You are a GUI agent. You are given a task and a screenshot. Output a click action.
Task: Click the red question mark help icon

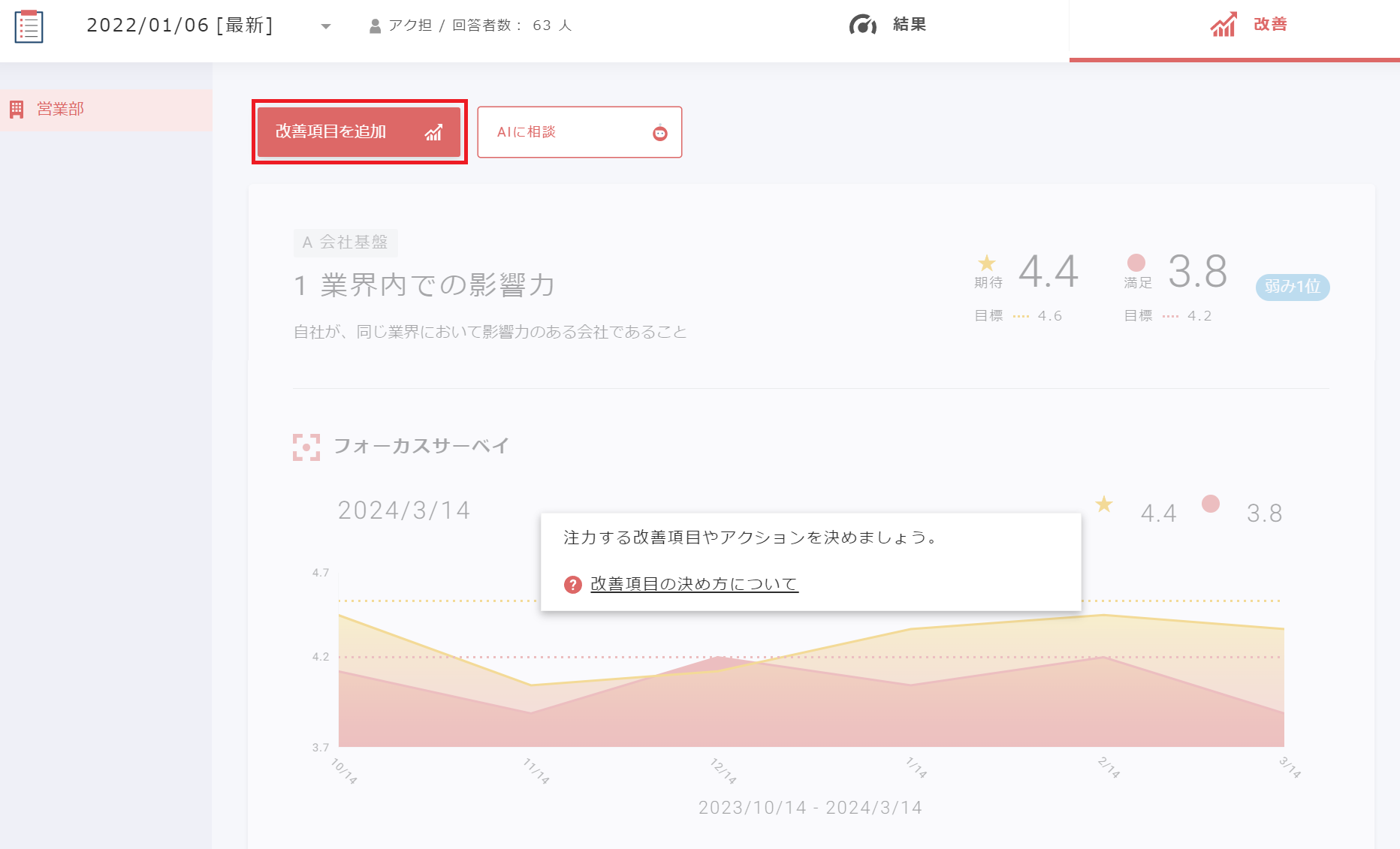[572, 584]
